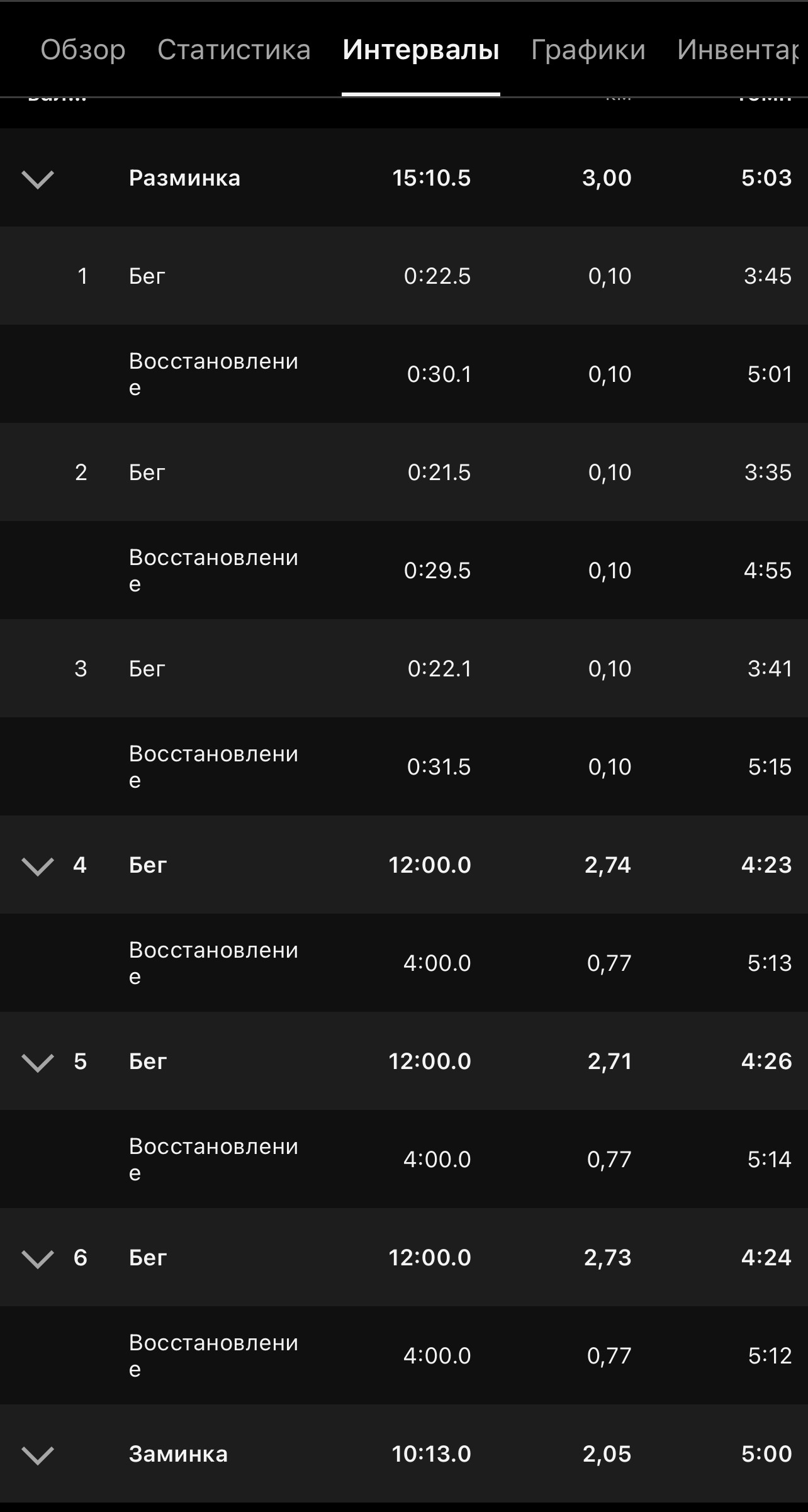Tap the Восстановление row with pace 5:13
Viewport: 808px width, 1512px height.
pyautogui.click(x=404, y=963)
